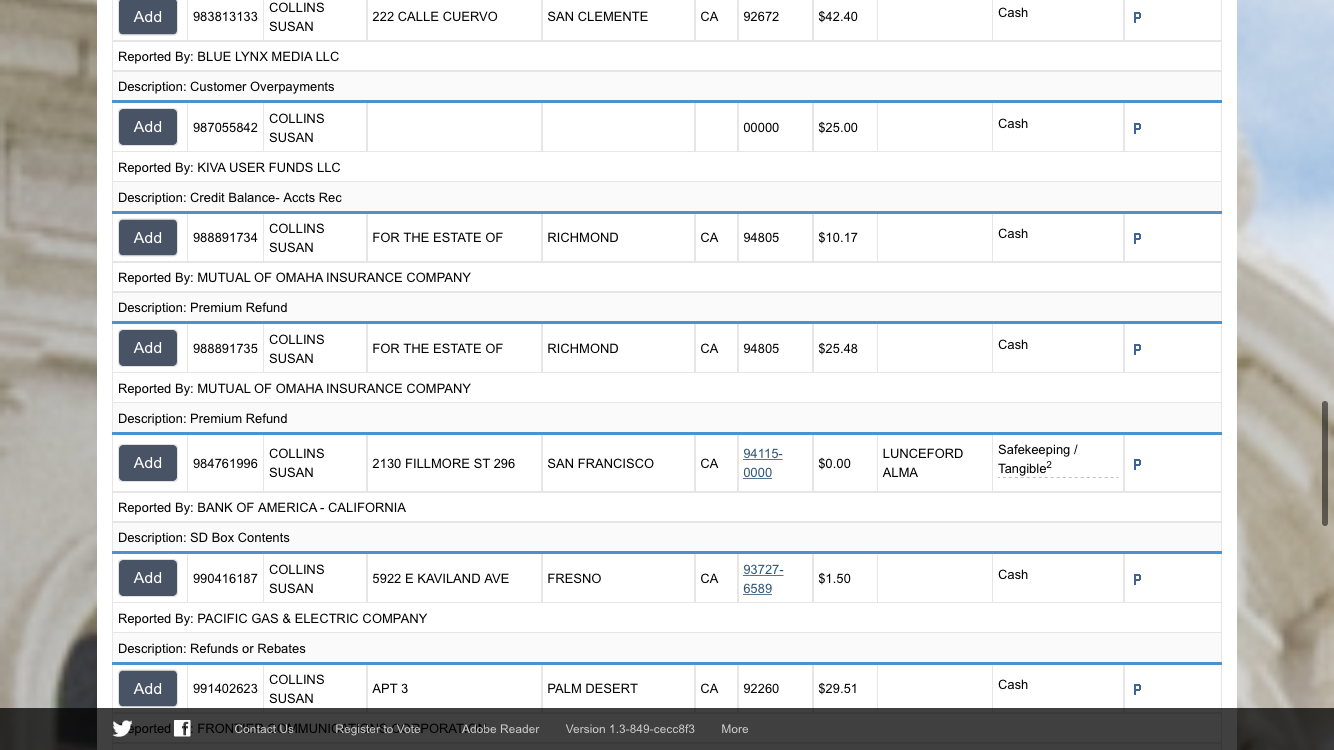This screenshot has width=1334, height=750.
Task: Select the Refunds or Rebates description
Action: [212, 649]
